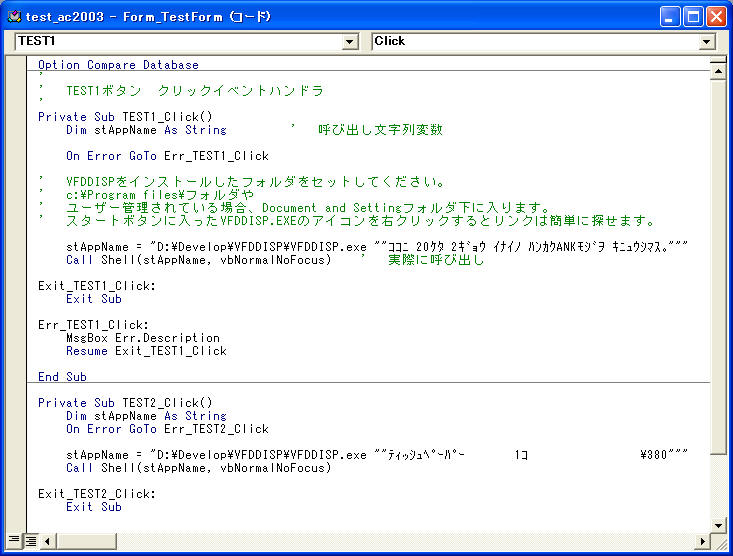Screen dimensions: 733x556
Task: Switch to Full Module View button
Action: (31, 541)
